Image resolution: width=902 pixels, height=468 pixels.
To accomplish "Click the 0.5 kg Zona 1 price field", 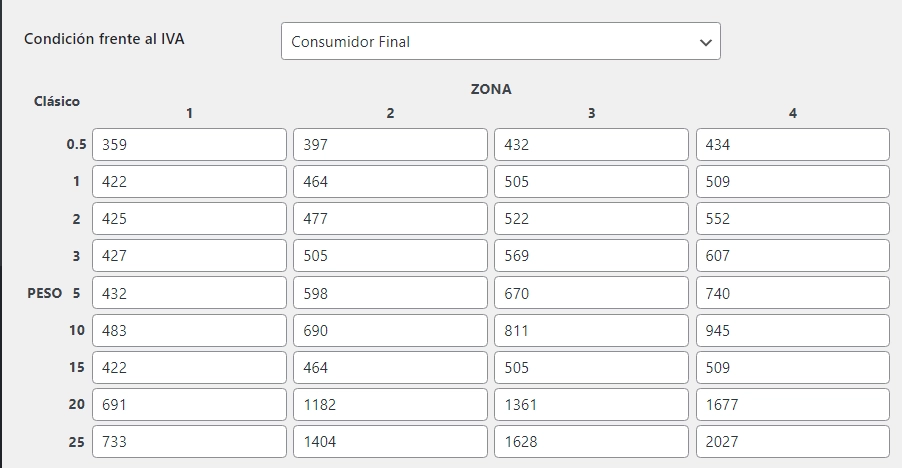I will click(x=189, y=144).
